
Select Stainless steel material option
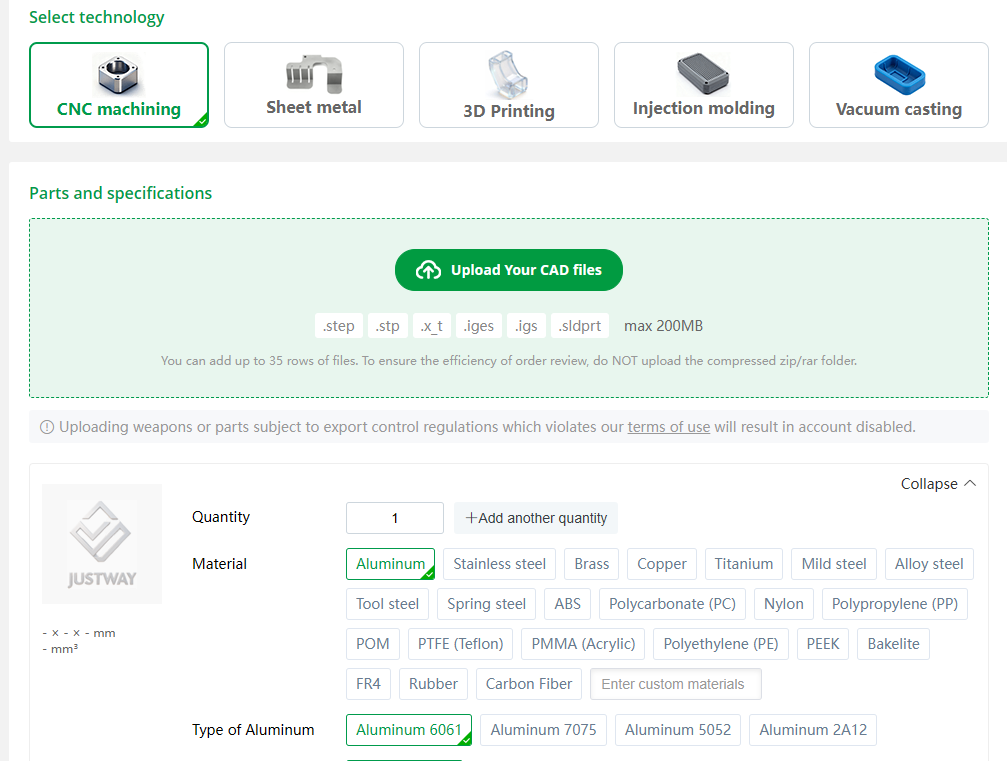click(x=499, y=564)
